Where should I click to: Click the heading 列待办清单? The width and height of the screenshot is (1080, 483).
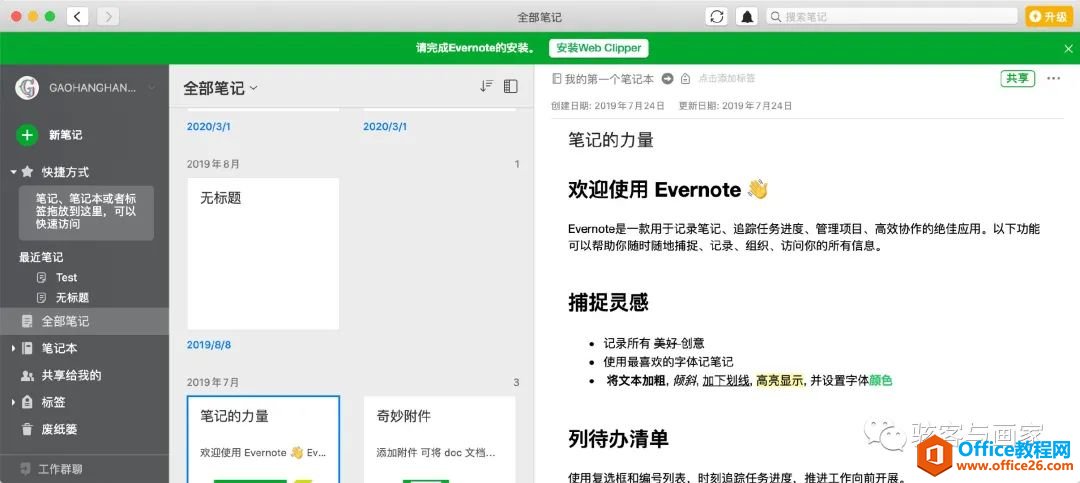[618, 438]
